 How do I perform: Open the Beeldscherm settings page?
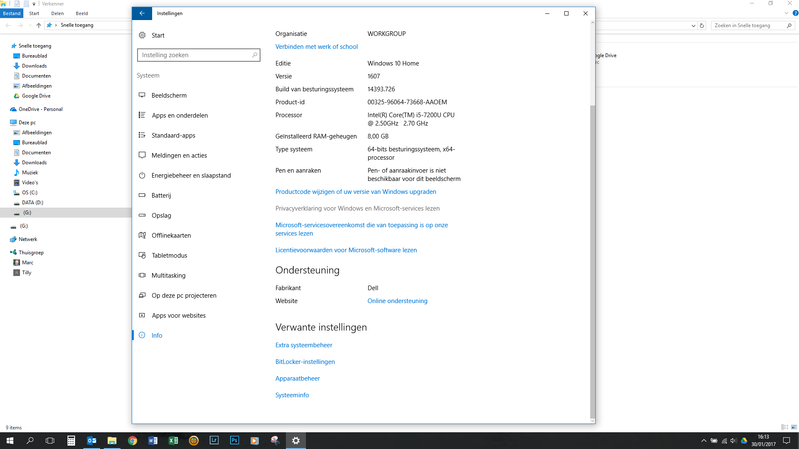tap(169, 95)
